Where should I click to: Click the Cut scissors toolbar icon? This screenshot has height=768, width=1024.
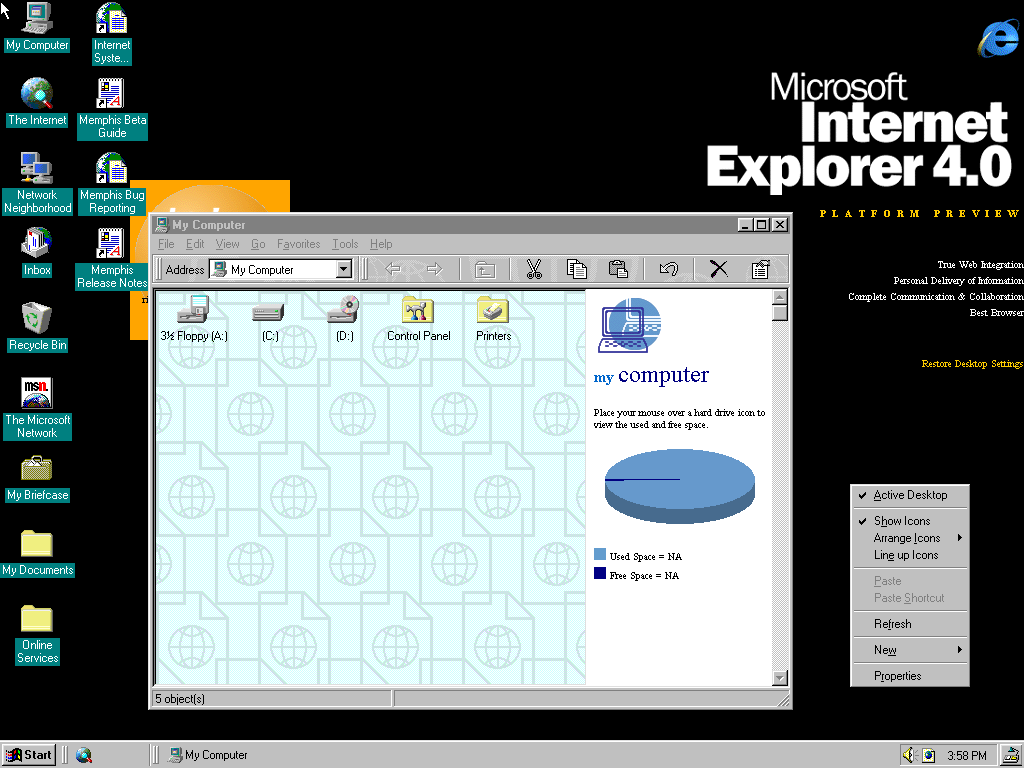(x=533, y=269)
